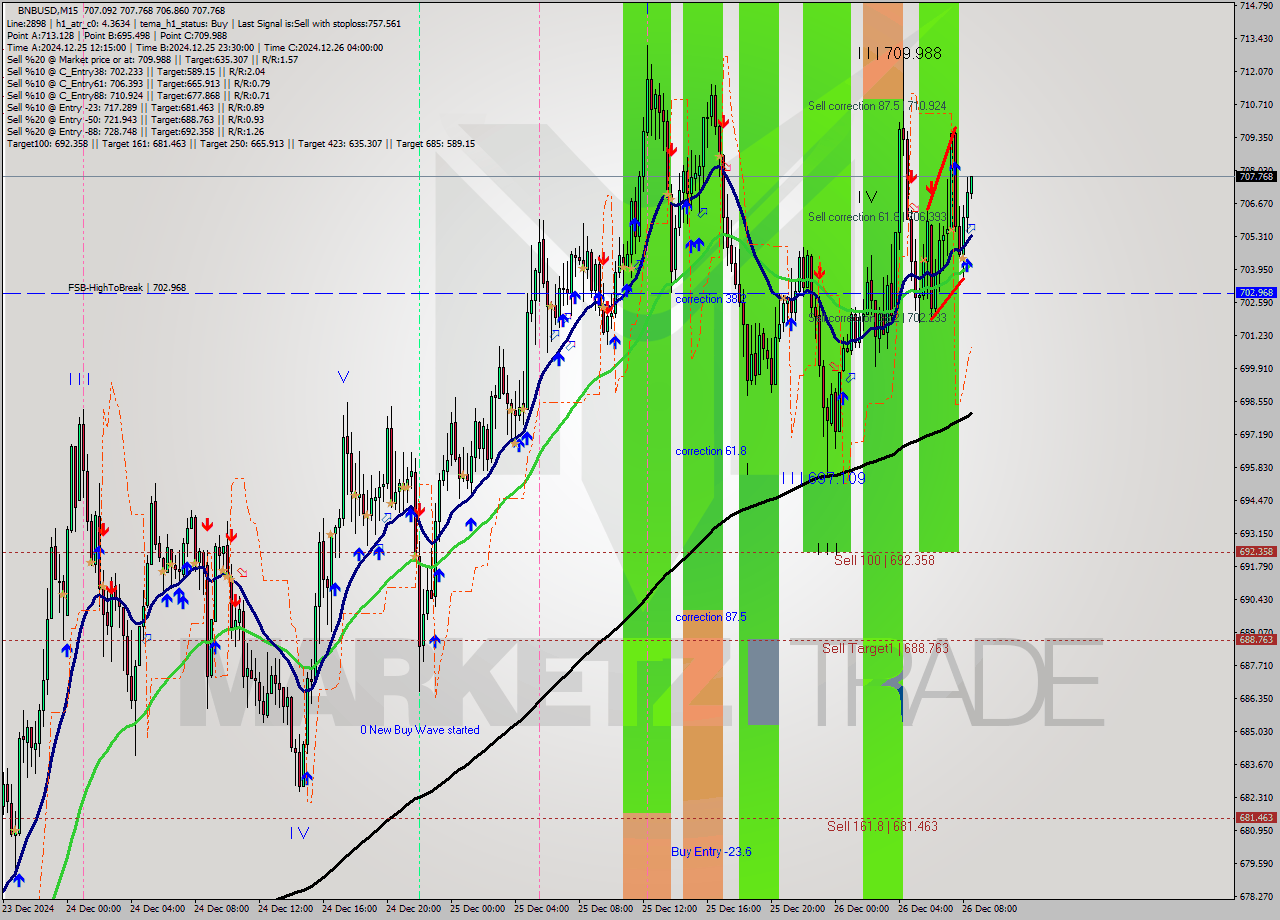Select the 'FSB-HighToBreak | 702.968' line label
1280x920 pixels.
(x=127, y=288)
